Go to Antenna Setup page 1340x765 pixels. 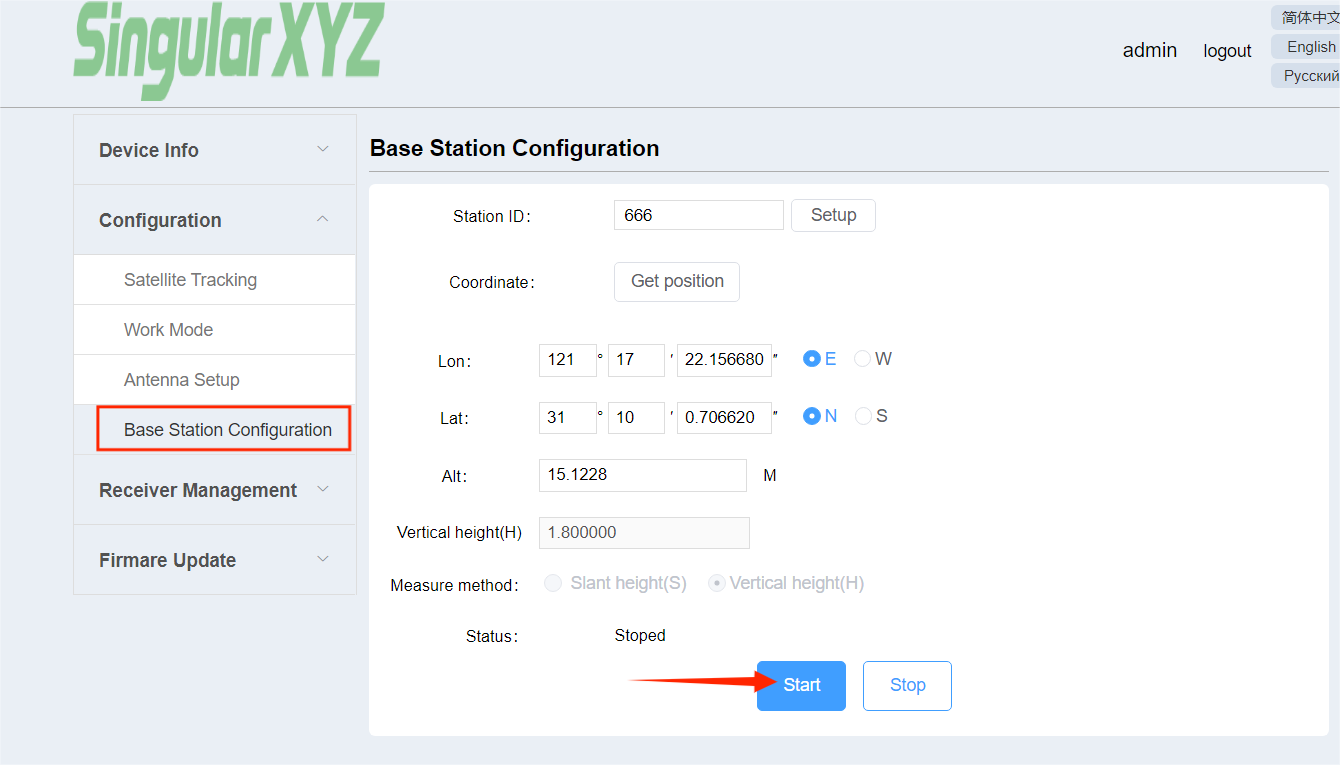tap(181, 380)
